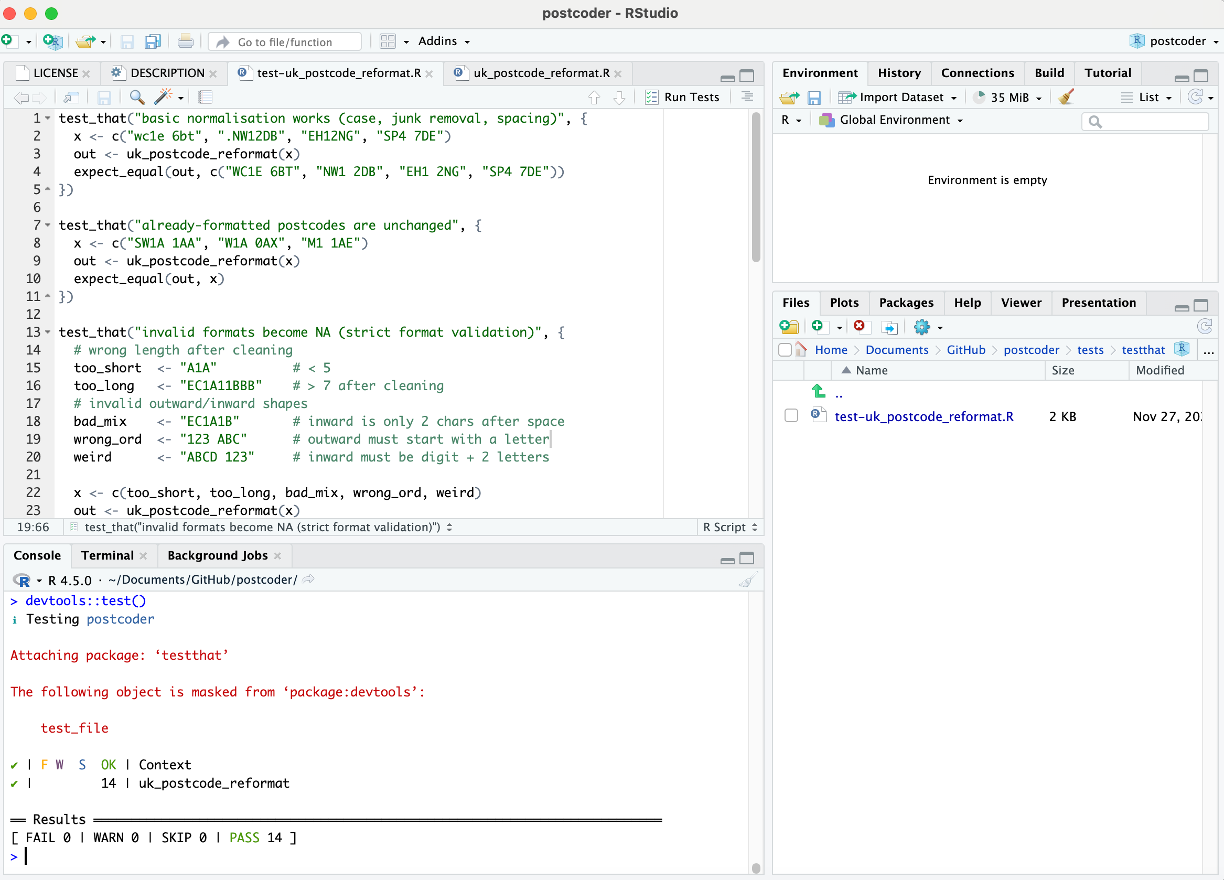Refresh the Files pane listing

(1204, 326)
